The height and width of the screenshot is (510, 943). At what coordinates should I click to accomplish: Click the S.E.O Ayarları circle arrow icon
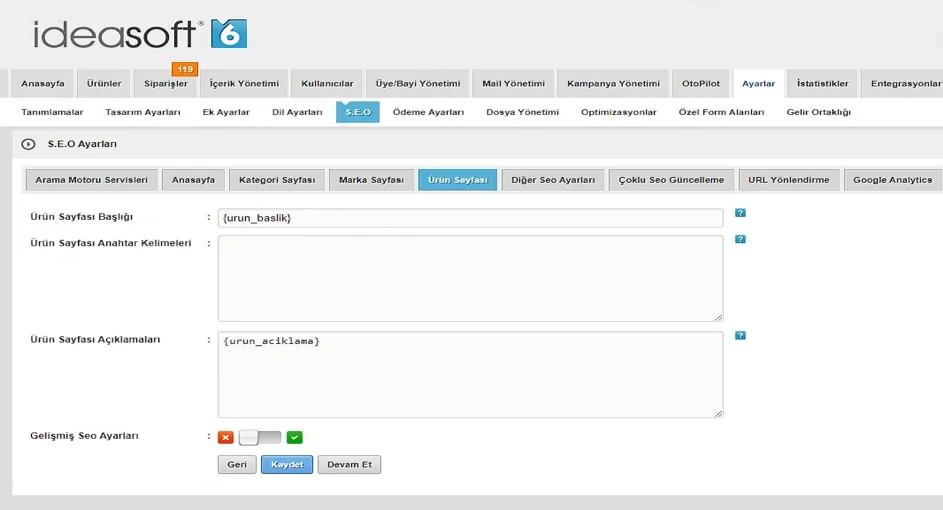coord(28,144)
